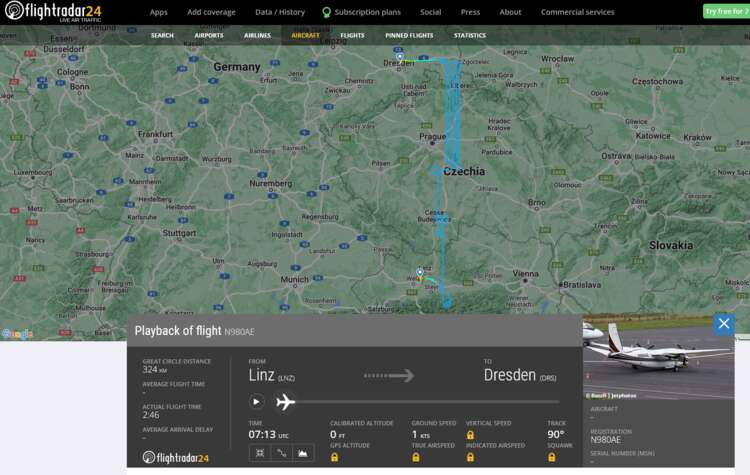Click the 2:46 actual flight time value

point(151,415)
